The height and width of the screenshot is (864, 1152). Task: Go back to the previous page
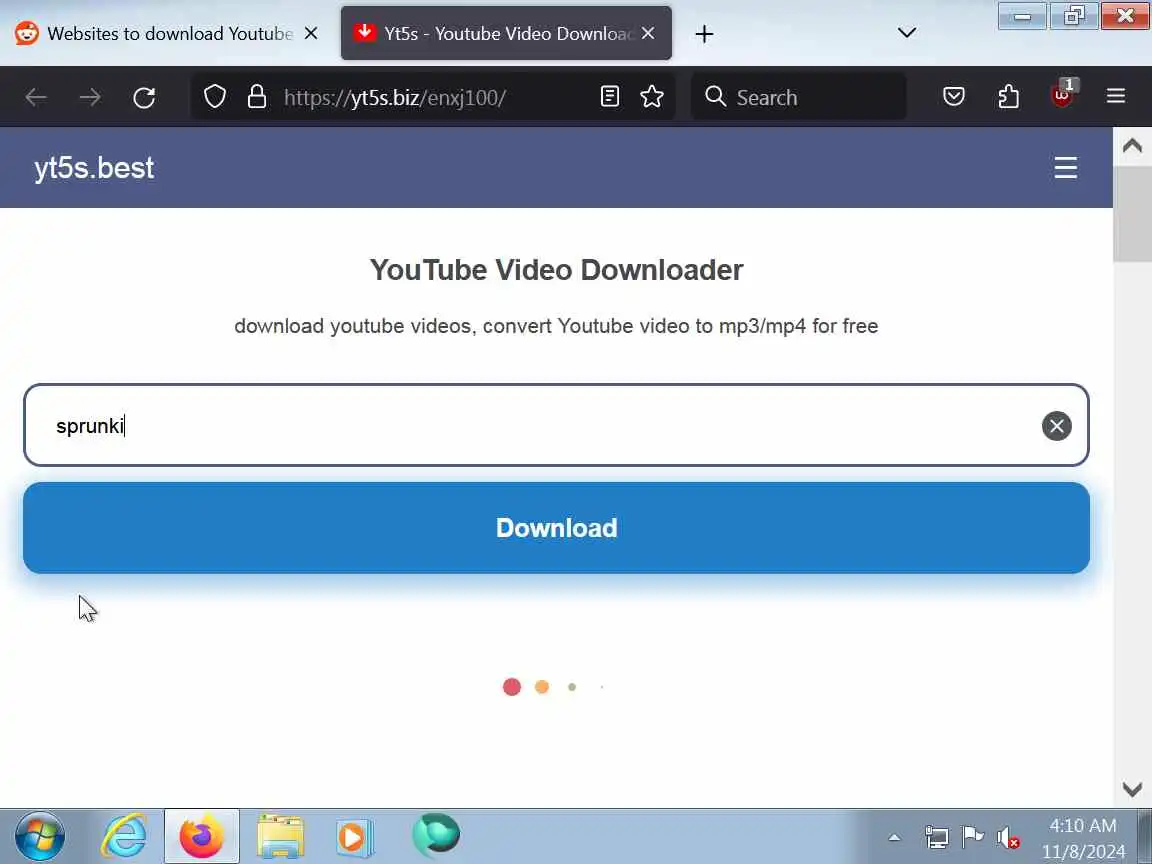pyautogui.click(x=36, y=97)
